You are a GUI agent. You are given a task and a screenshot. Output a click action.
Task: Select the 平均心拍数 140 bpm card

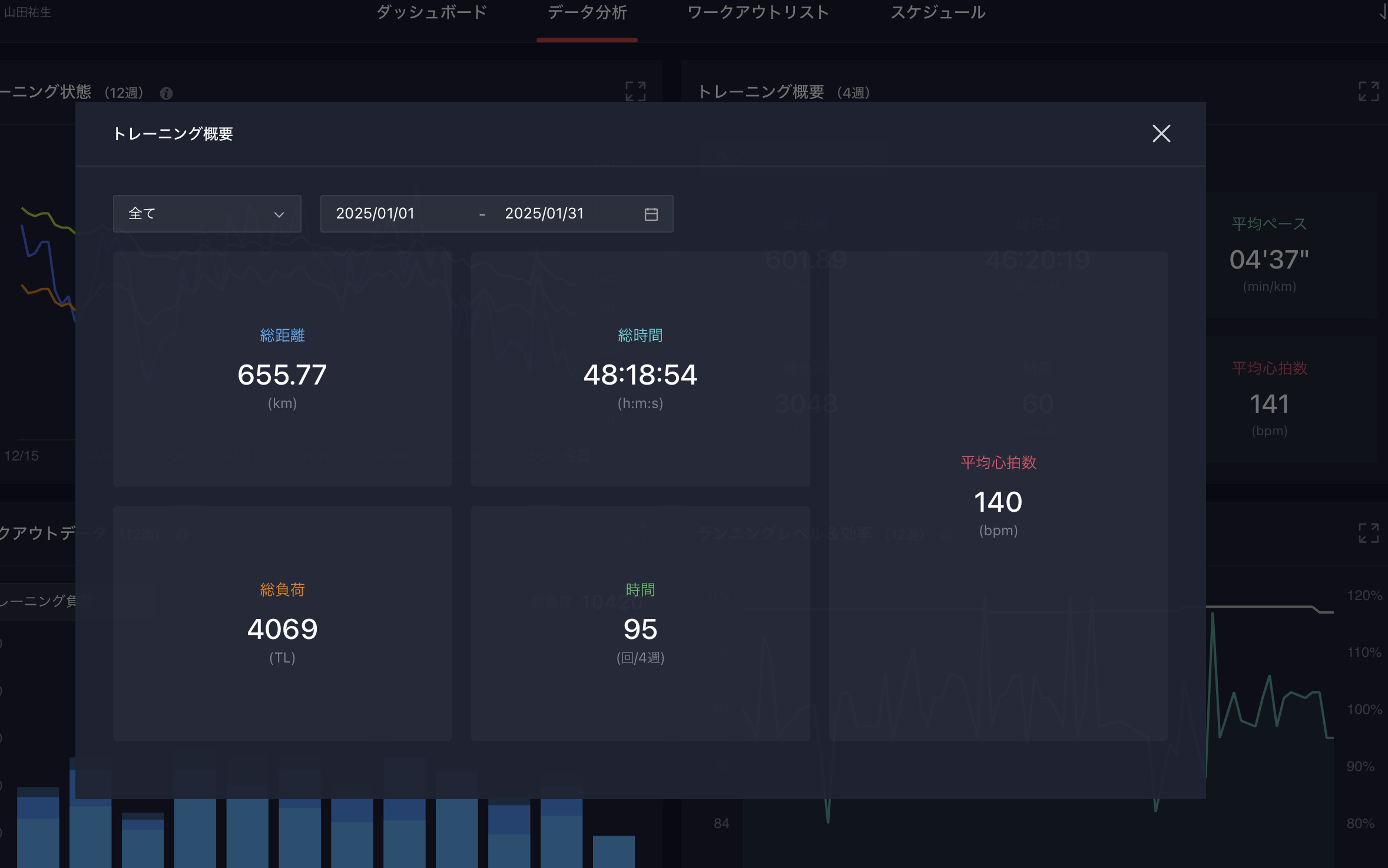coord(998,496)
